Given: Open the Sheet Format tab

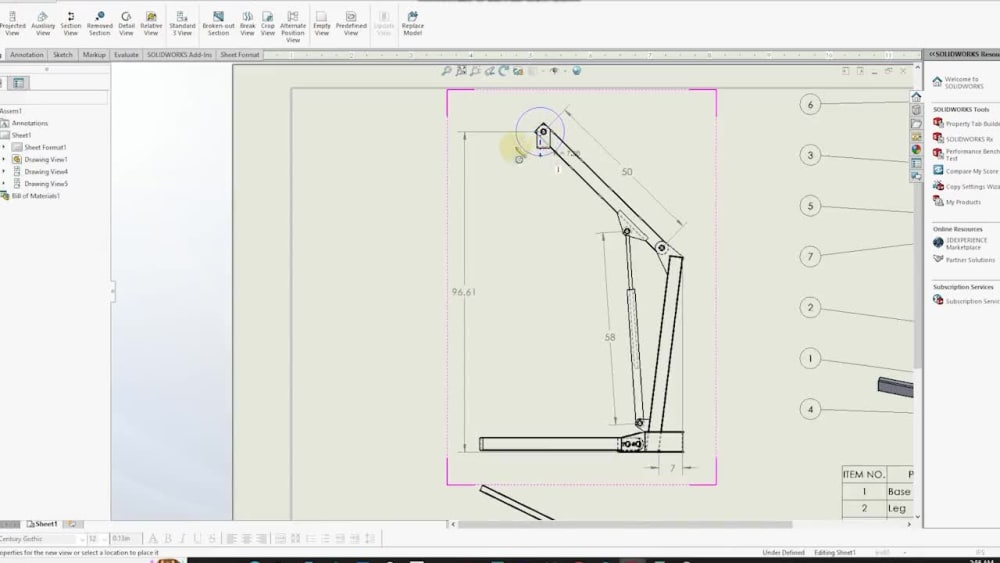Looking at the screenshot, I should pos(240,55).
